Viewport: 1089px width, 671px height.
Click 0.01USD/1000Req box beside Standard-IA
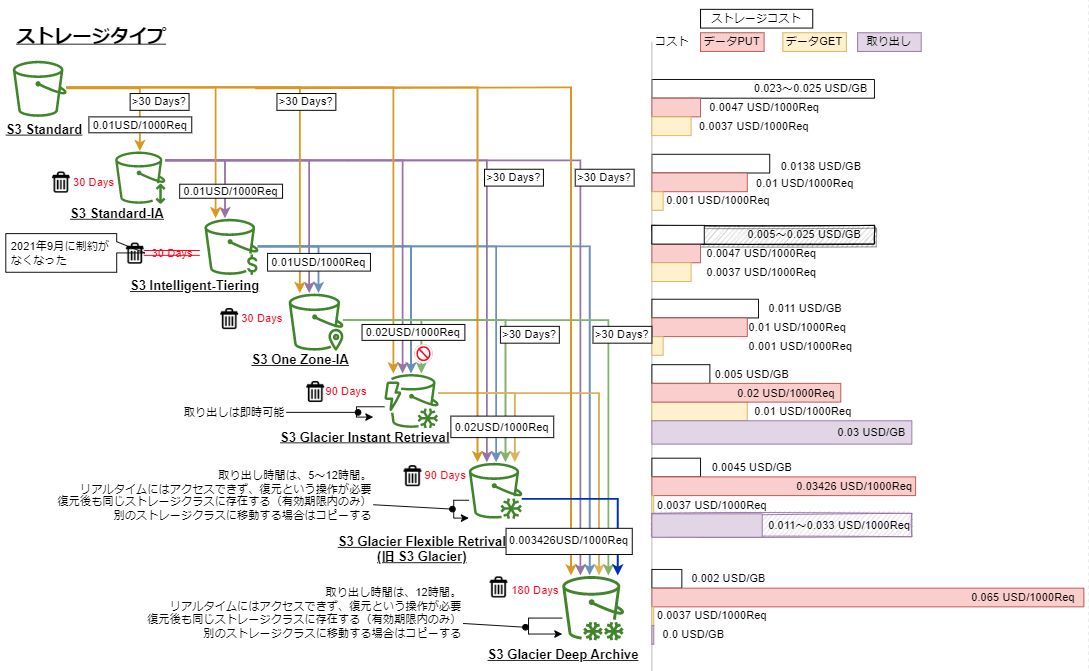(231, 191)
